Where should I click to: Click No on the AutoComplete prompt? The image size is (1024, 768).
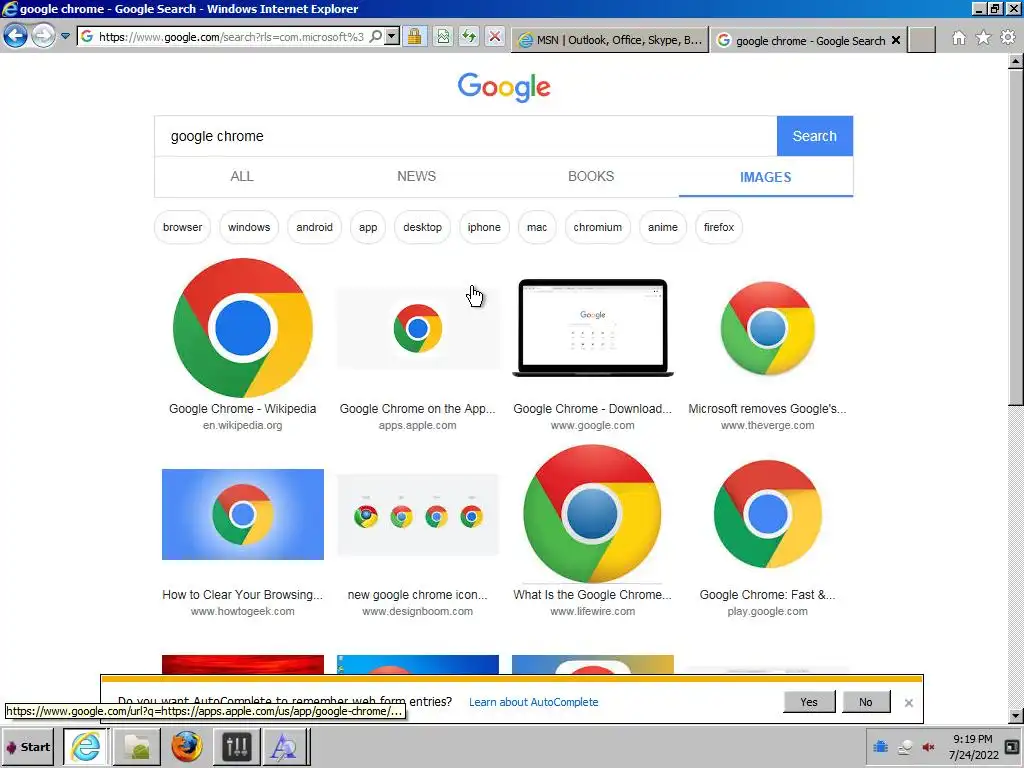point(865,702)
